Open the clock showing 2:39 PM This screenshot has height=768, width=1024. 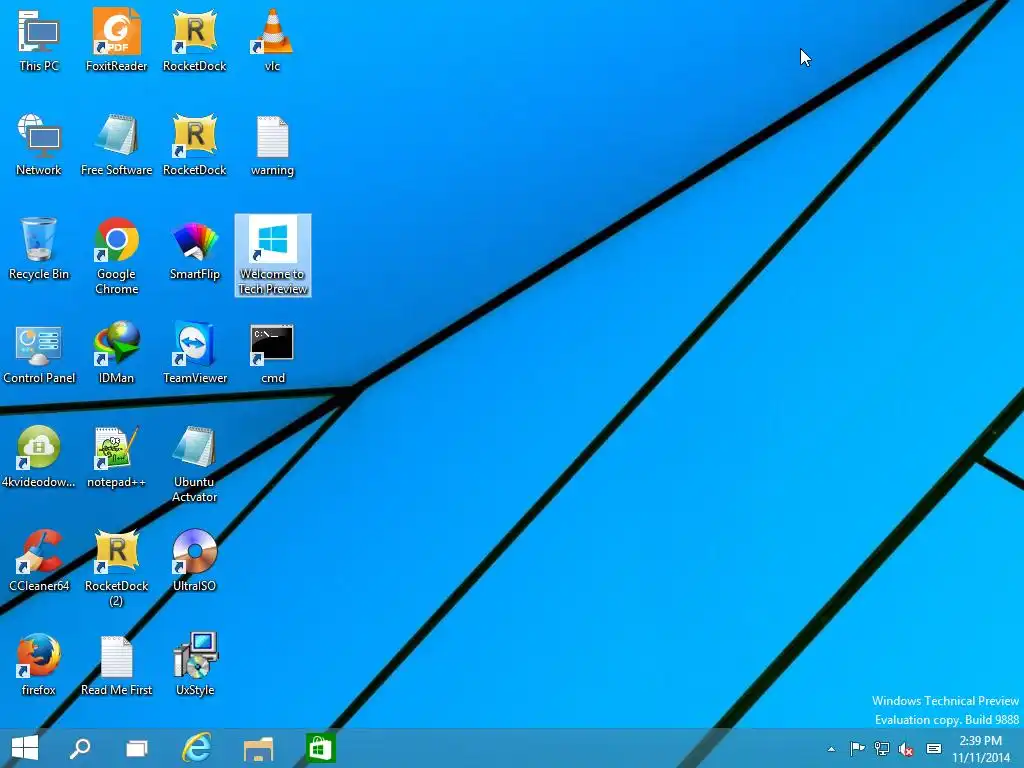coord(980,749)
